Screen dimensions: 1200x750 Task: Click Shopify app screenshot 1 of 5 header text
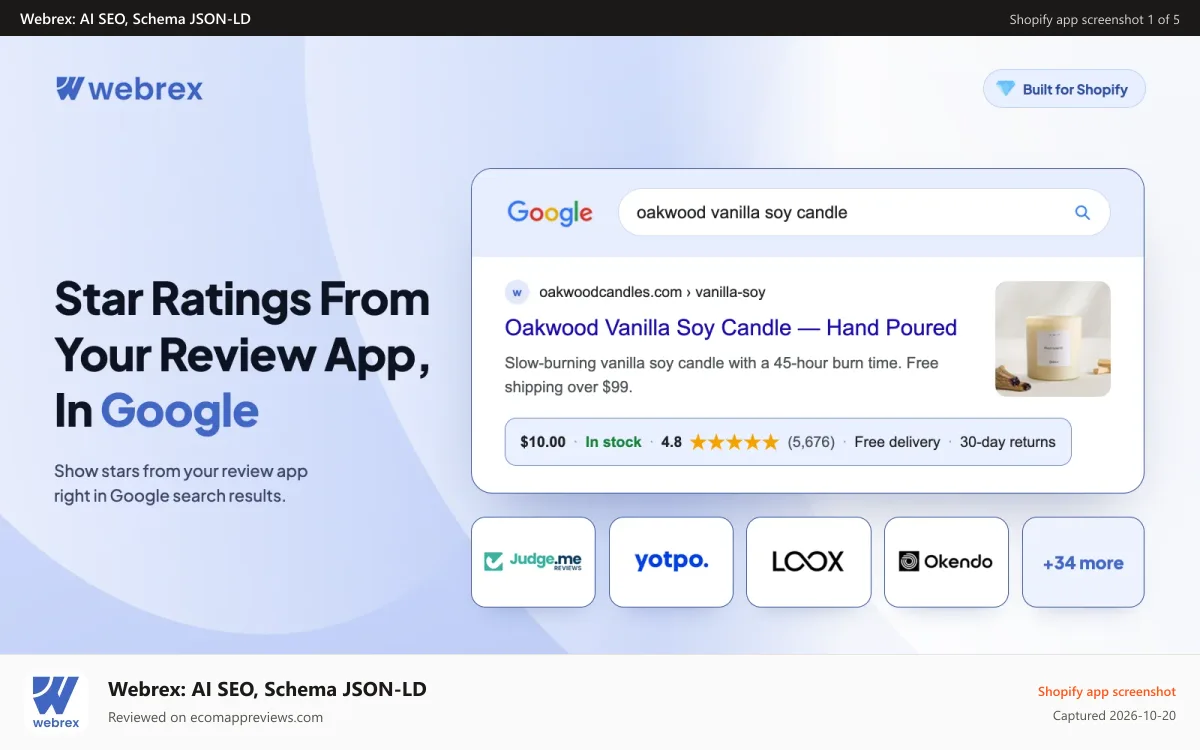[1094, 19]
